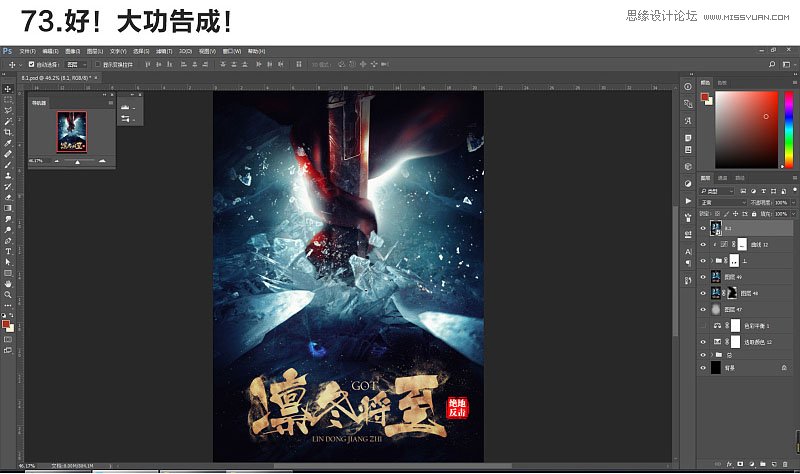
Task: Open the Image menu
Action: [x=72, y=51]
